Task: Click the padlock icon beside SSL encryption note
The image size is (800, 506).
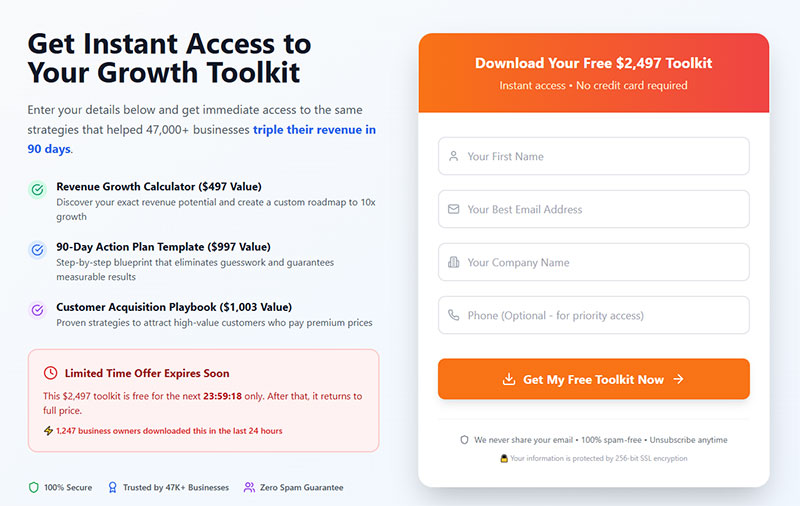Action: click(504, 458)
